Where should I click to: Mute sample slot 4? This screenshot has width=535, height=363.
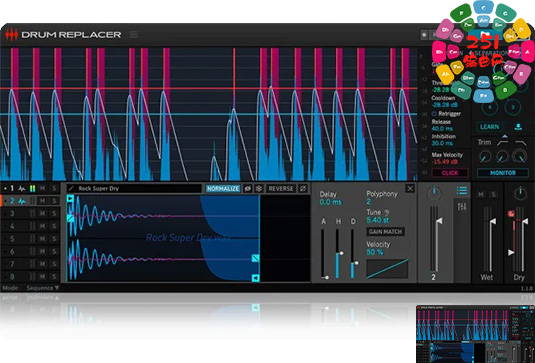point(42,226)
